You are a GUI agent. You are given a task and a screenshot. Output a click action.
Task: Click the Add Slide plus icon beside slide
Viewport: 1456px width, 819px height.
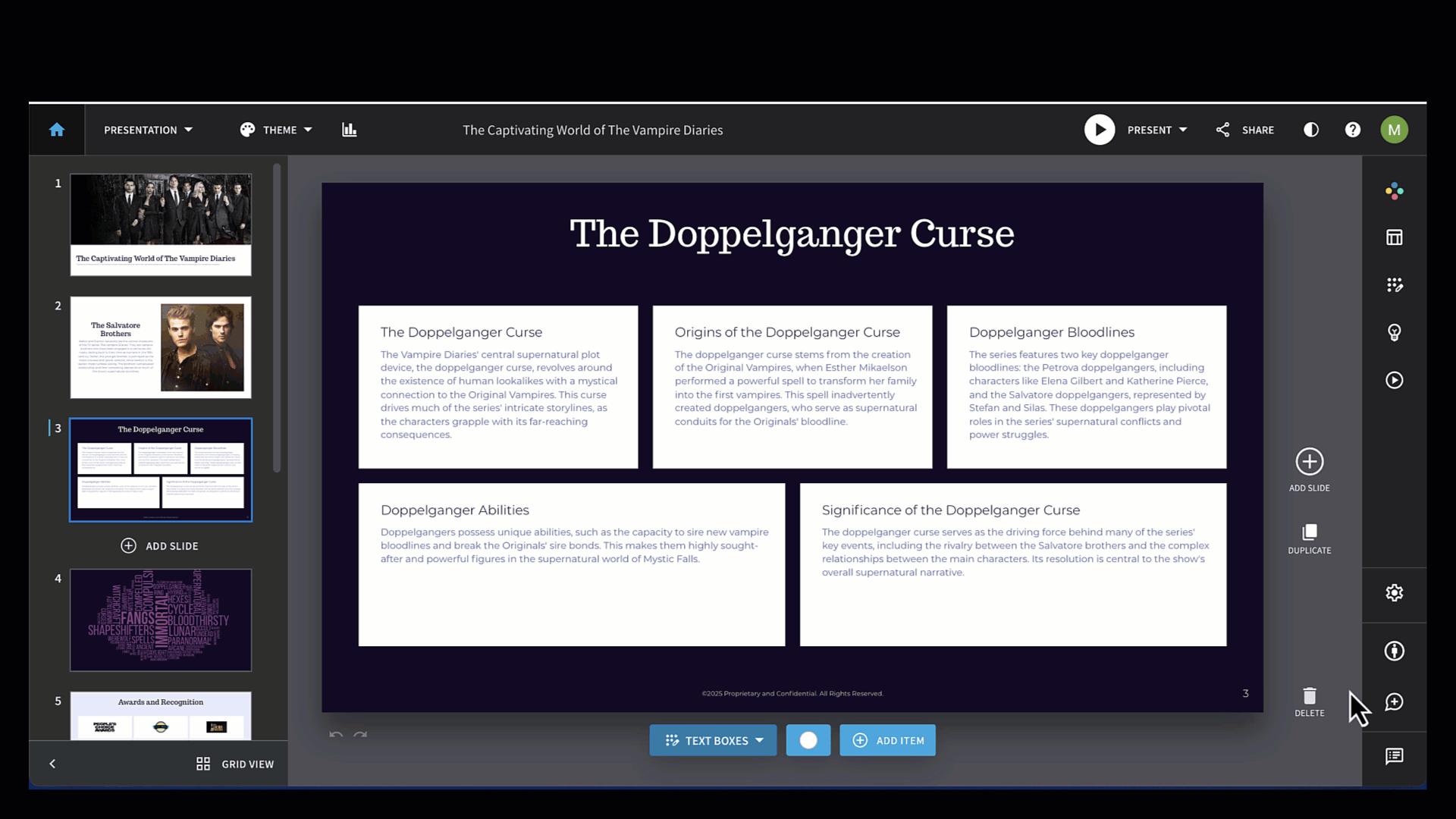click(x=1310, y=462)
